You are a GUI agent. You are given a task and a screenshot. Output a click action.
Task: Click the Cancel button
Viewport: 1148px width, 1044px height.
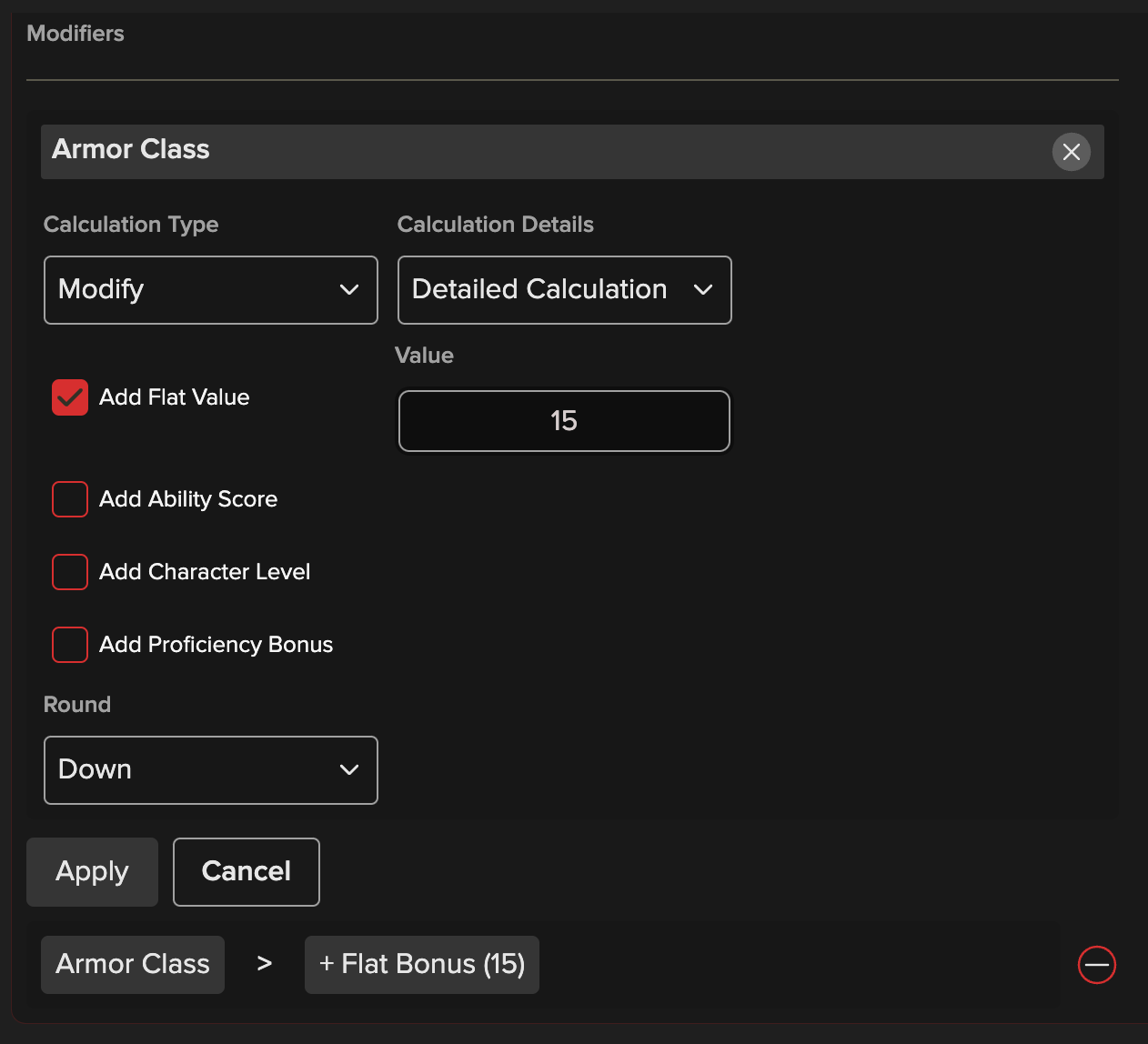coord(246,871)
